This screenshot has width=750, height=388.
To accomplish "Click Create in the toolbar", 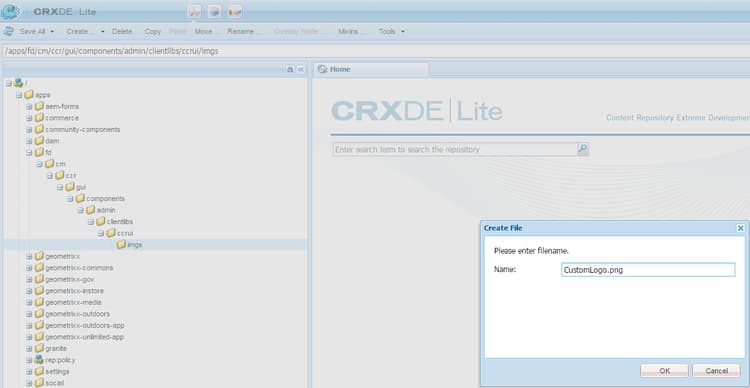I will (x=80, y=32).
